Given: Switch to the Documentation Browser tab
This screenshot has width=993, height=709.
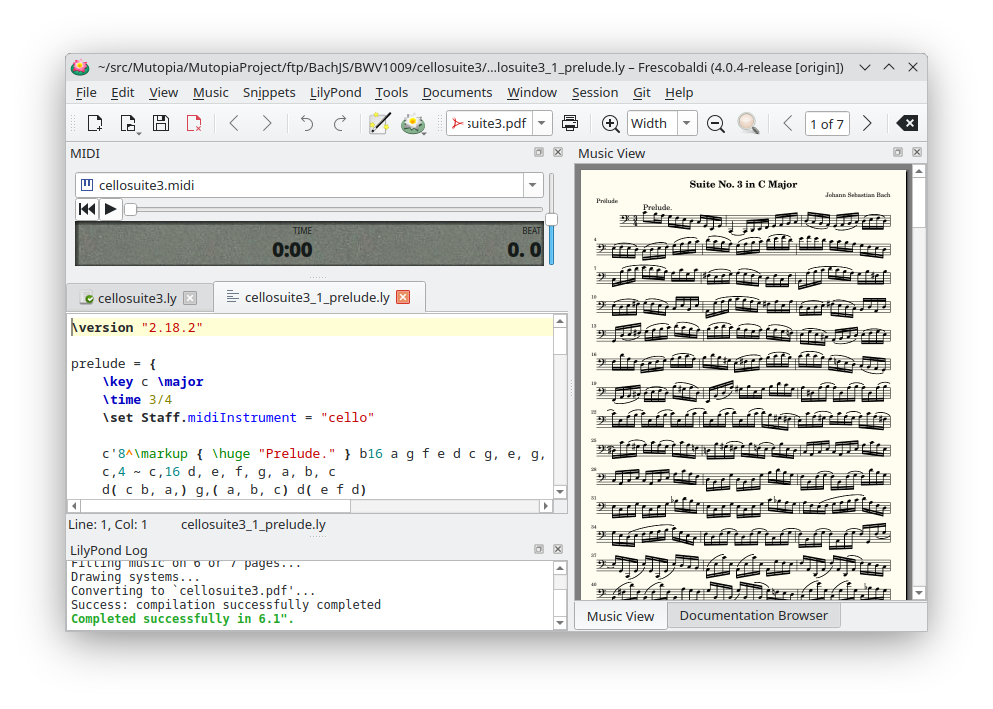Looking at the screenshot, I should pos(753,615).
